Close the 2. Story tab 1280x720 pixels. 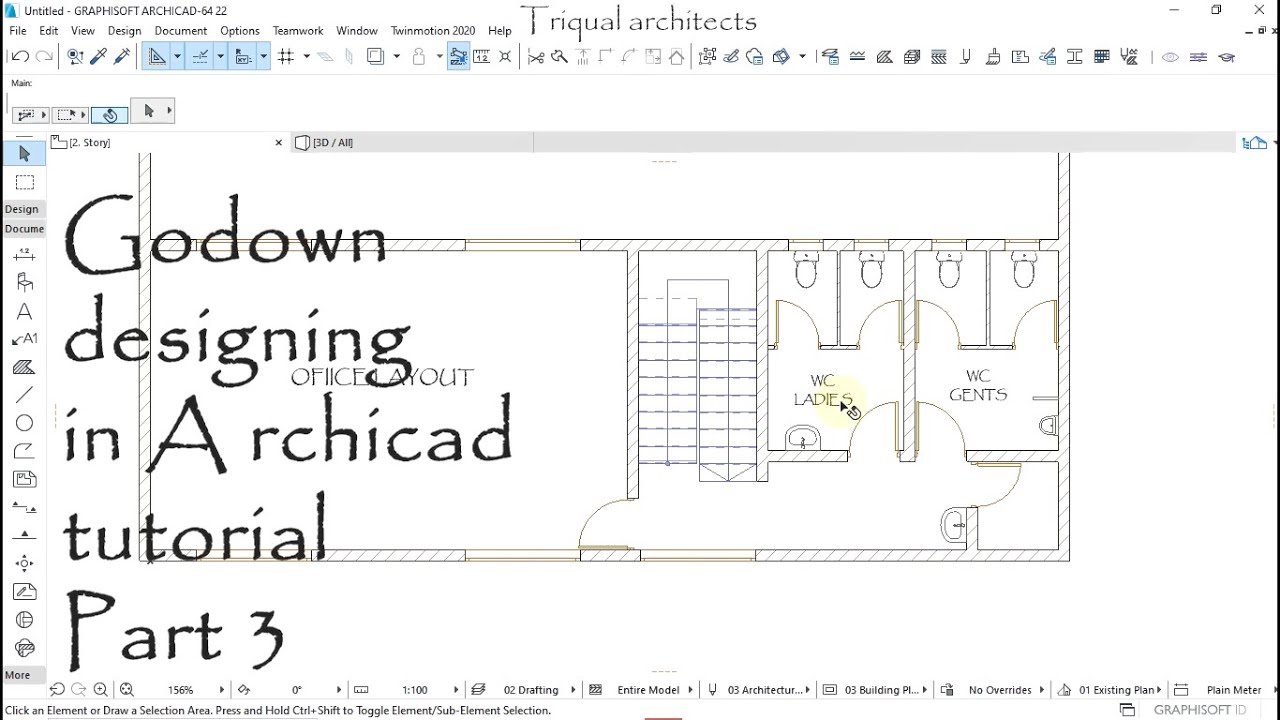(279, 143)
